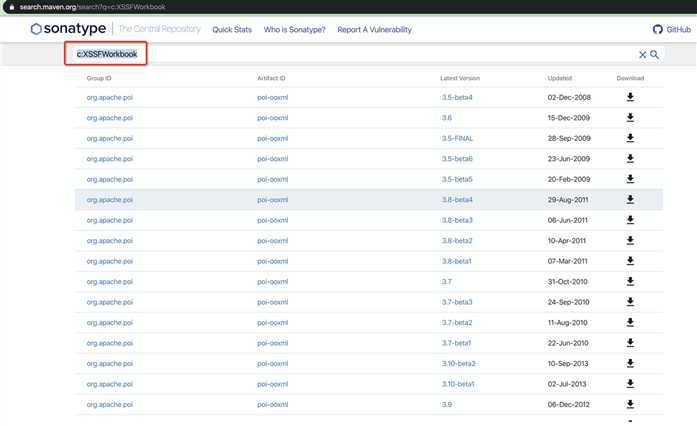Open org.apache.poi group in 3.7 row
Viewport: 697px width, 426px height.
(109, 281)
